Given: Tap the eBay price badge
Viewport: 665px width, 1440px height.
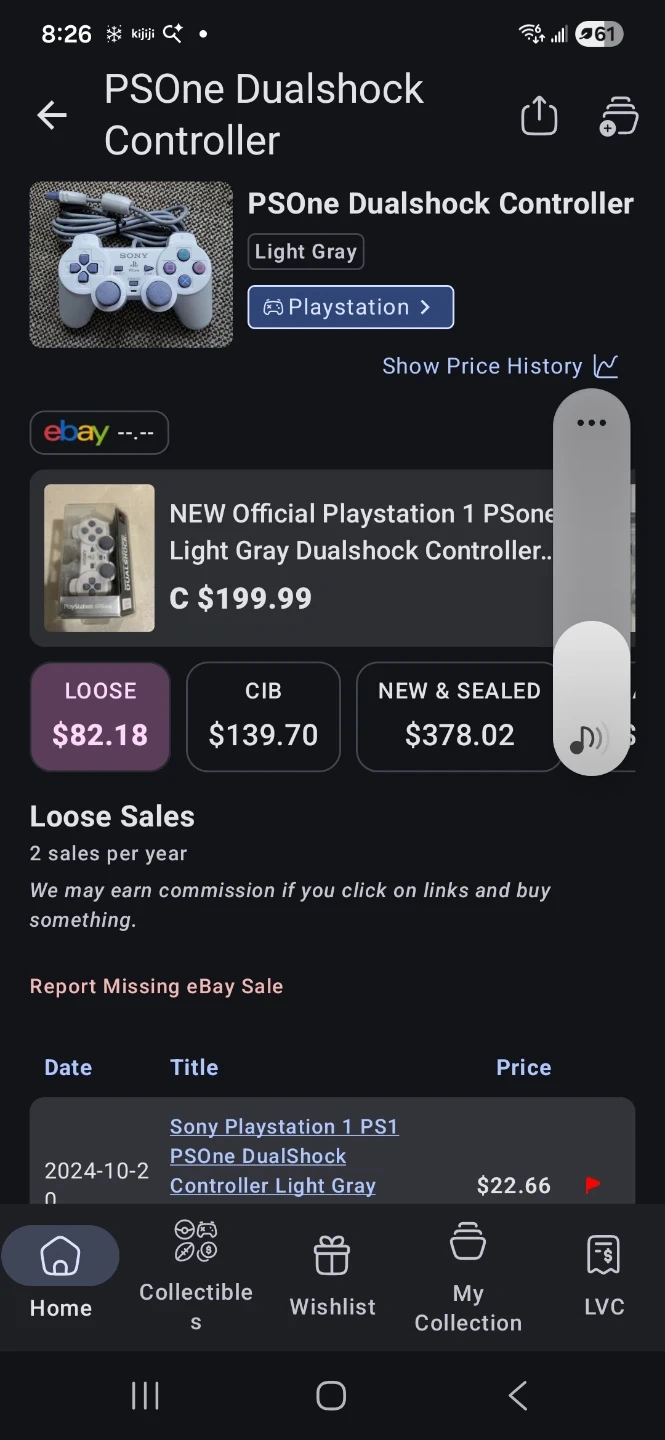Looking at the screenshot, I should (99, 433).
